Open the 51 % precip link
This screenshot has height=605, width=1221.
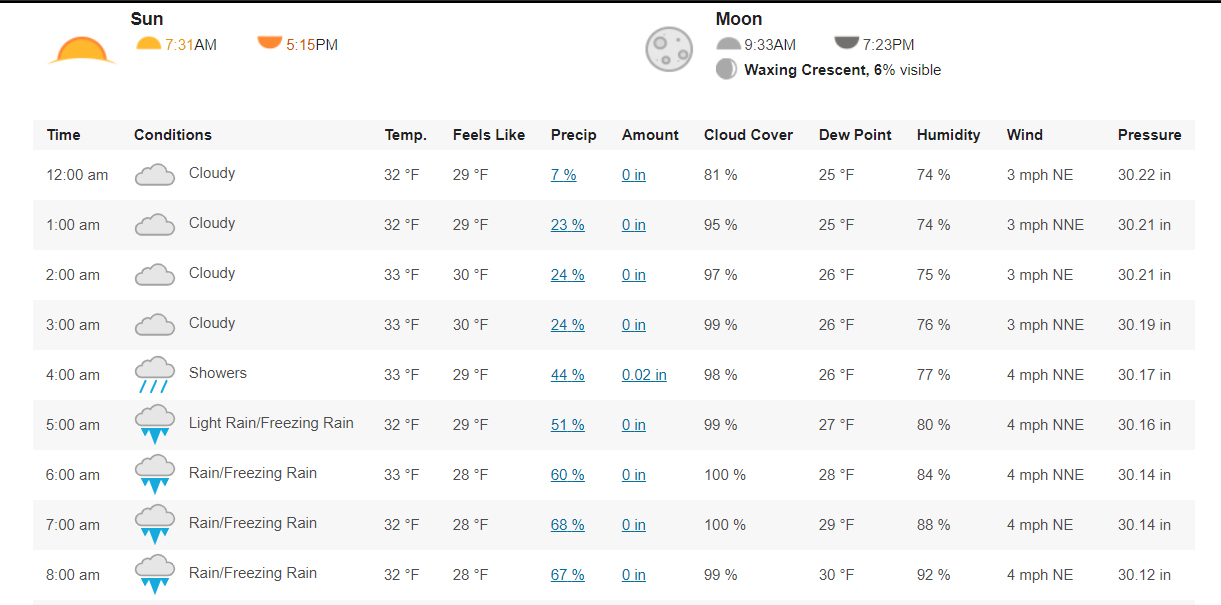(568, 425)
